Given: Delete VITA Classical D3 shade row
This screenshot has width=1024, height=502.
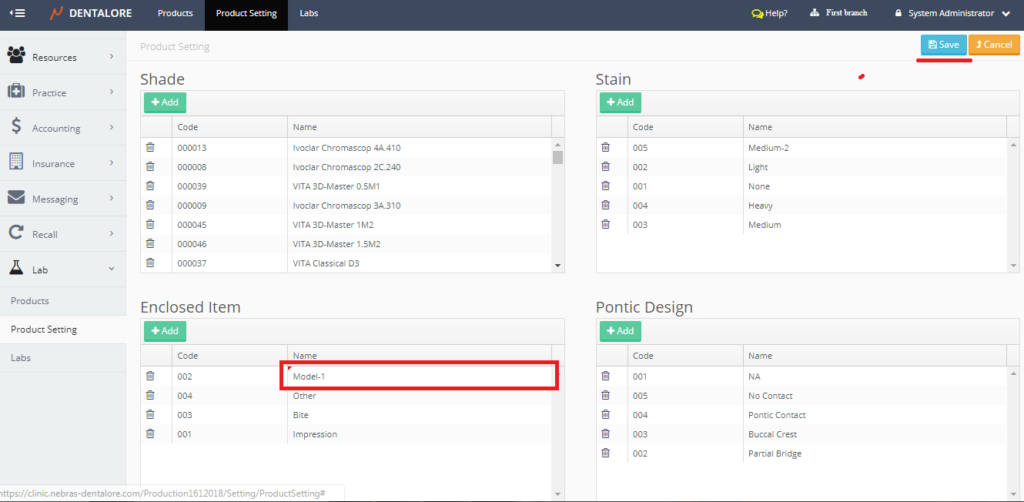Looking at the screenshot, I should pyautogui.click(x=151, y=263).
